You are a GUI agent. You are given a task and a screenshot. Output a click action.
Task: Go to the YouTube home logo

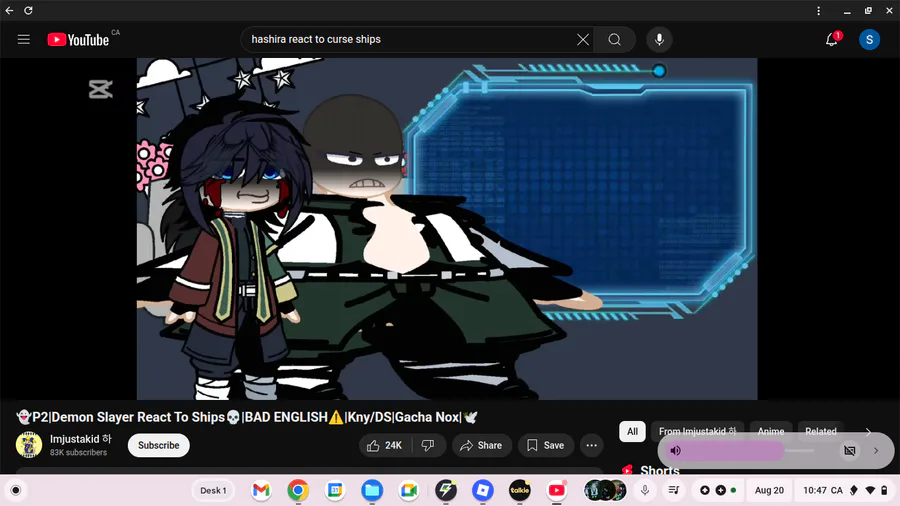[78, 40]
